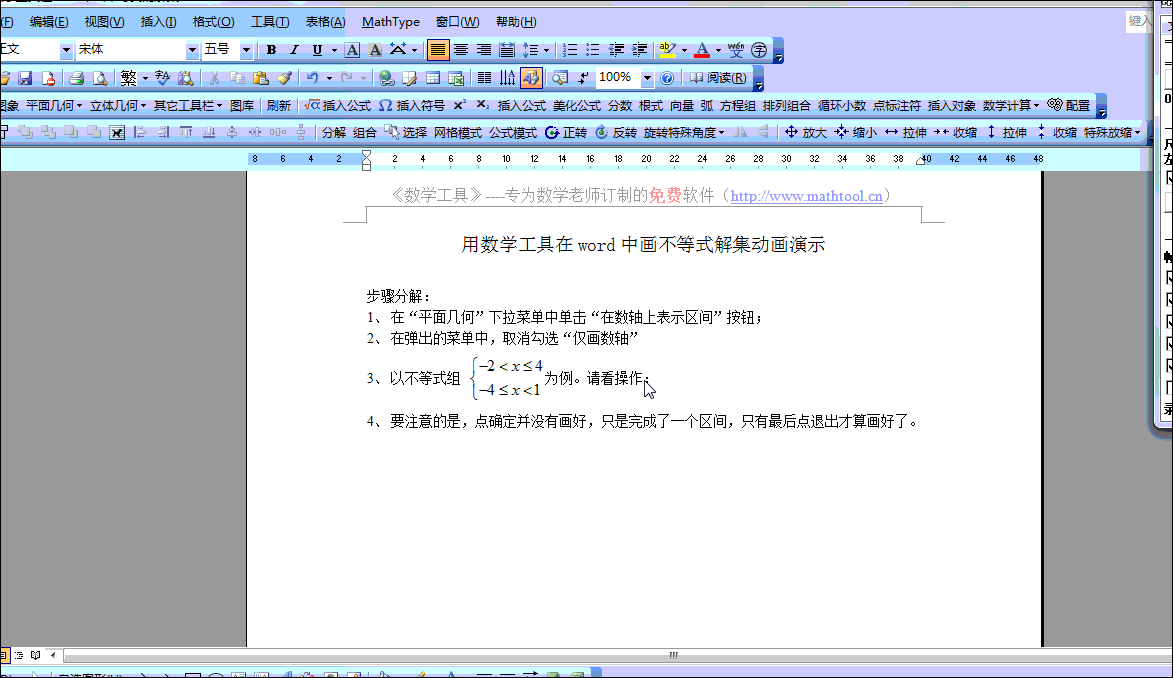Screen dimensions: 1173x678
Task: Click the 刷新 refresh button
Action: click(278, 106)
